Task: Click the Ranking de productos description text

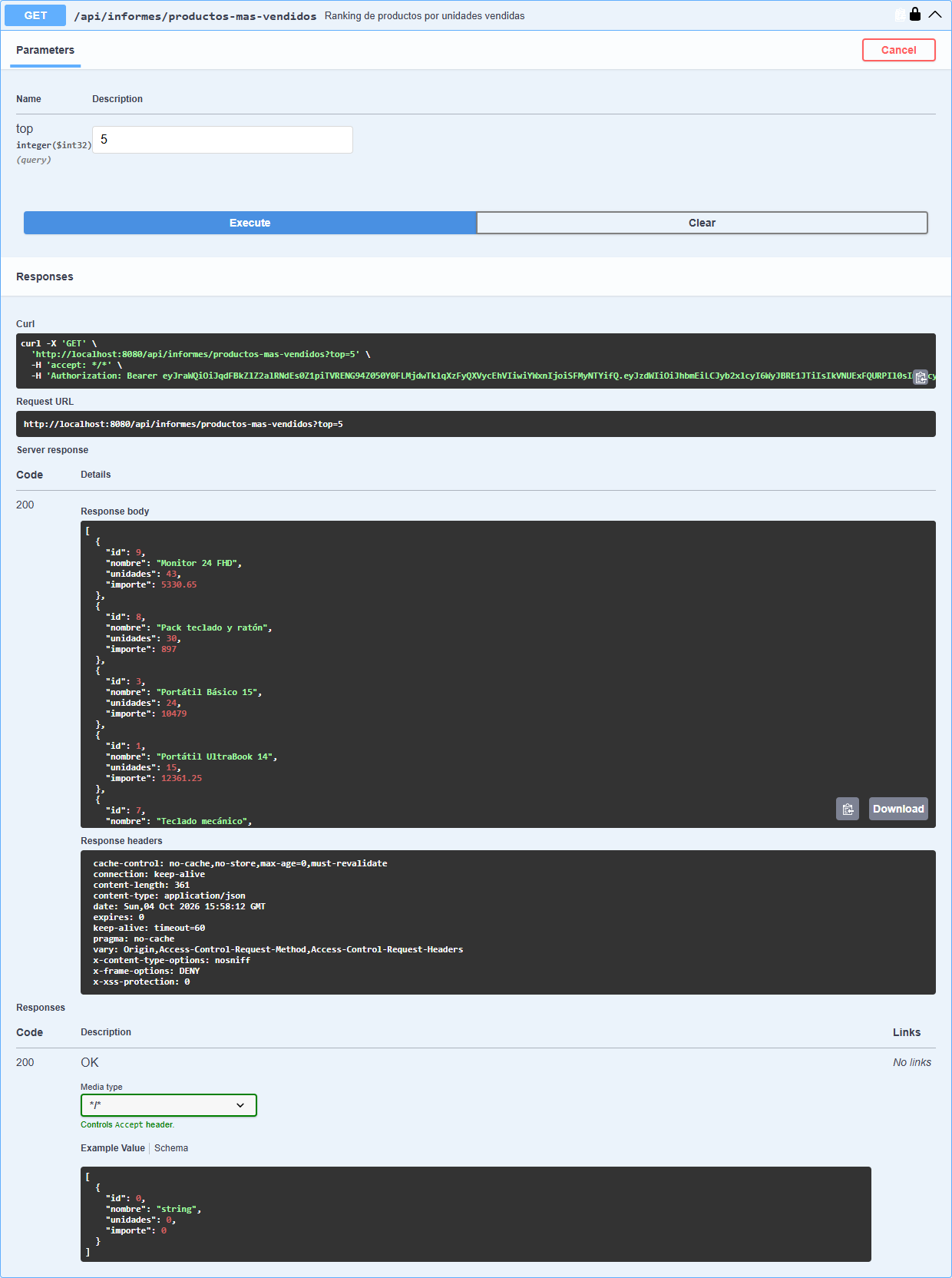Action: [x=425, y=15]
